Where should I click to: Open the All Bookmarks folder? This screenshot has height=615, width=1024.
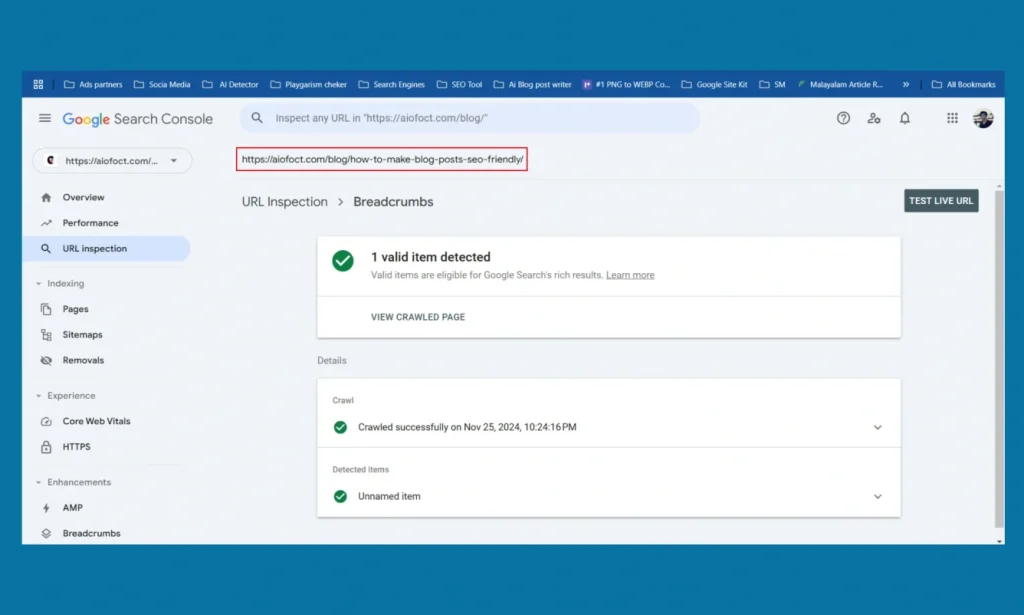[x=964, y=85]
